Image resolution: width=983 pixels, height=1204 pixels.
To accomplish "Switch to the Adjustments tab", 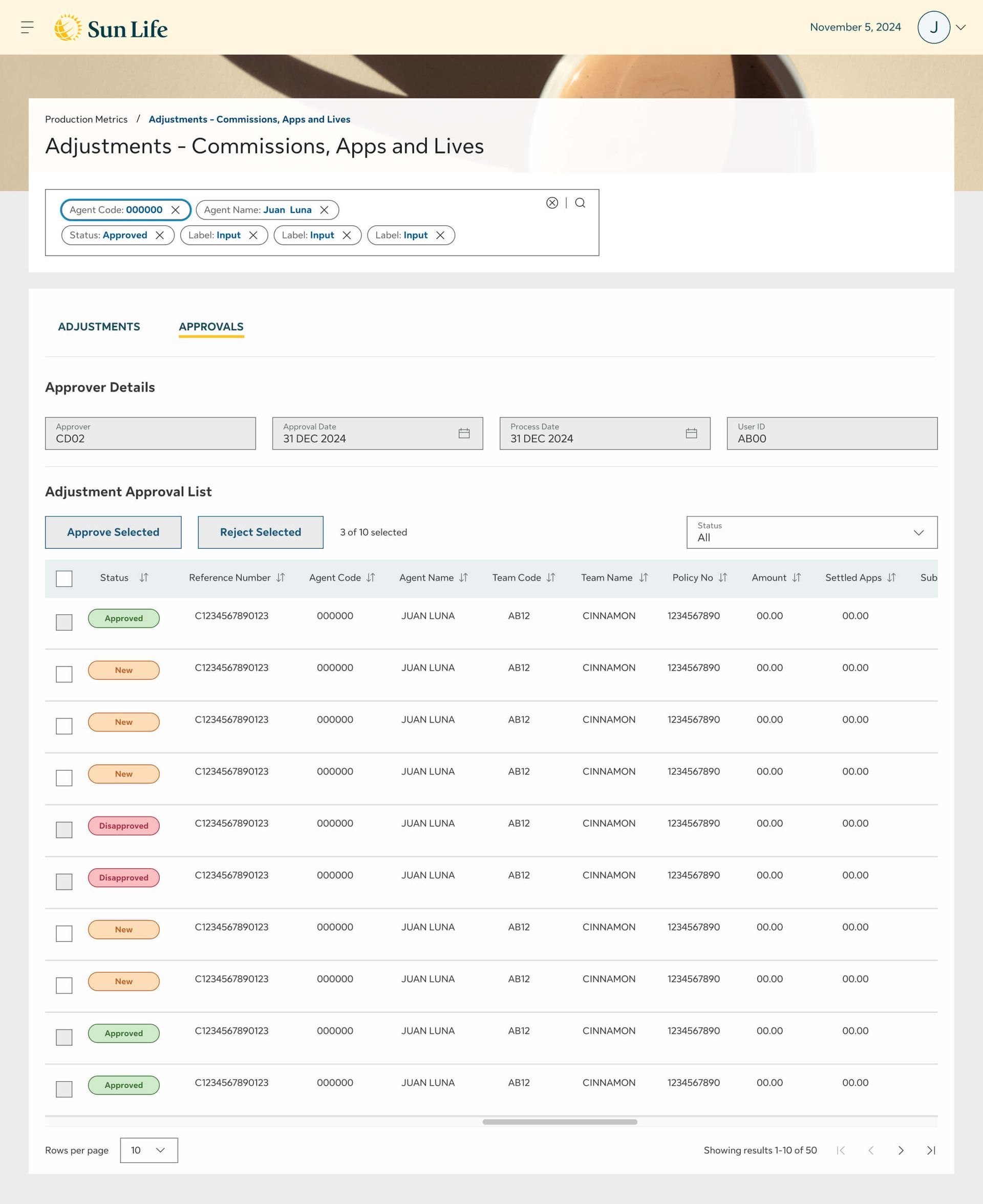I will pos(99,327).
